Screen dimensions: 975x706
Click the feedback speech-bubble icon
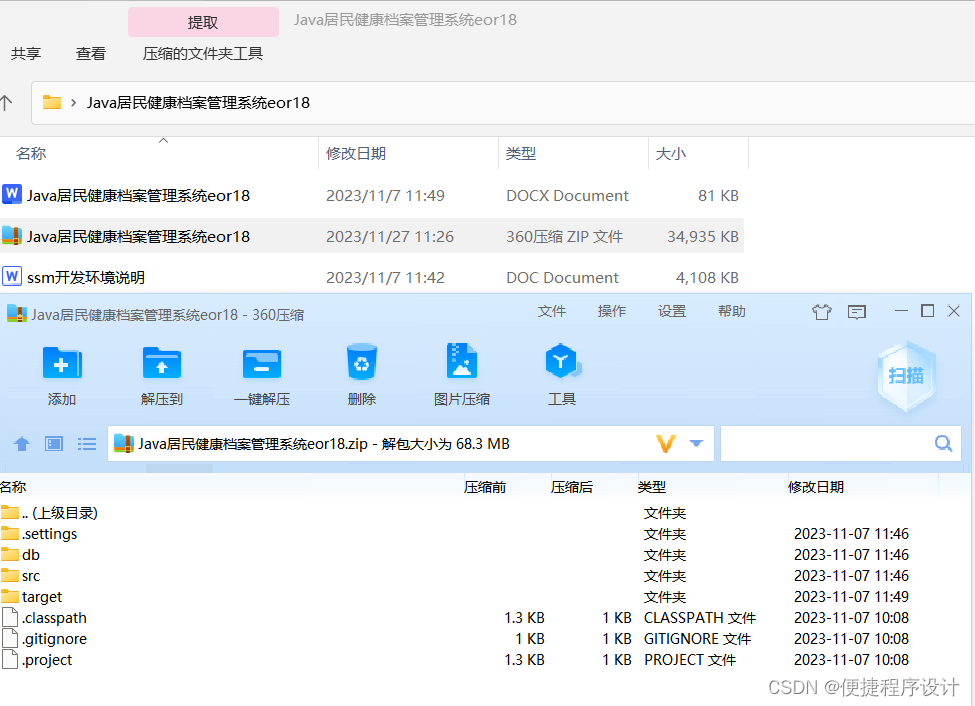(x=856, y=311)
